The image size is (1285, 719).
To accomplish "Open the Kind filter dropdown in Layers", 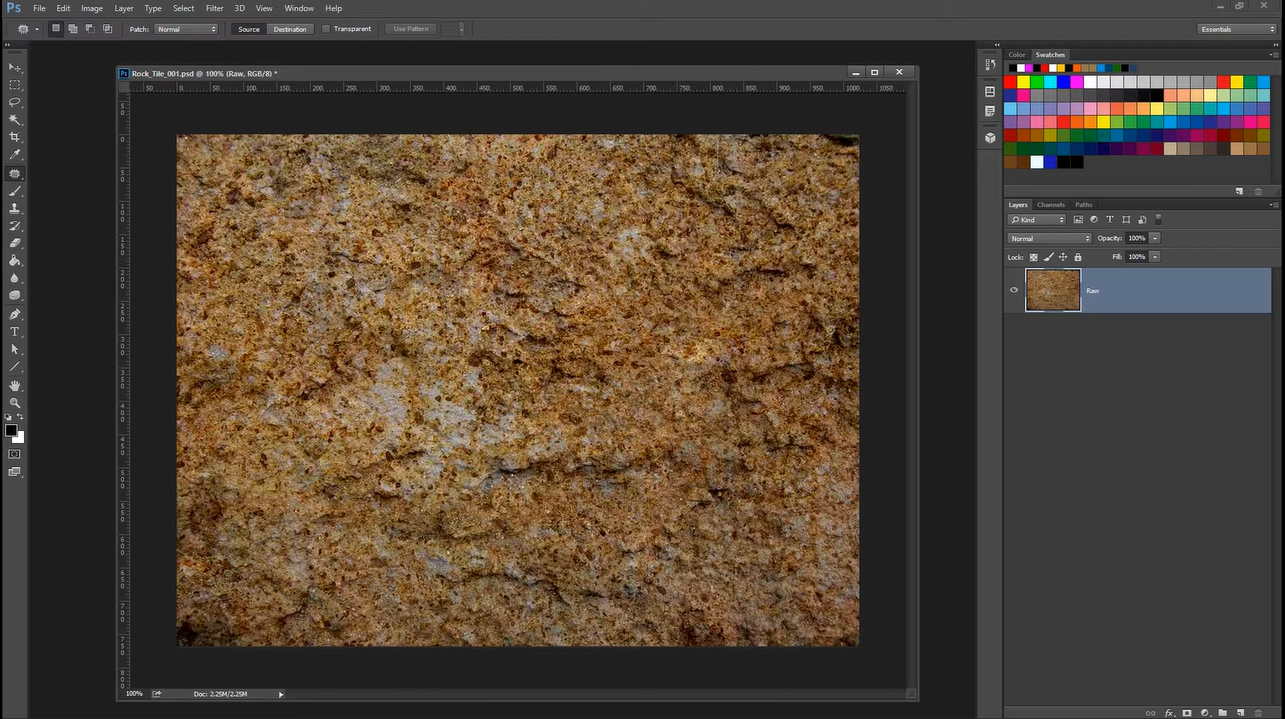I will 1037,219.
